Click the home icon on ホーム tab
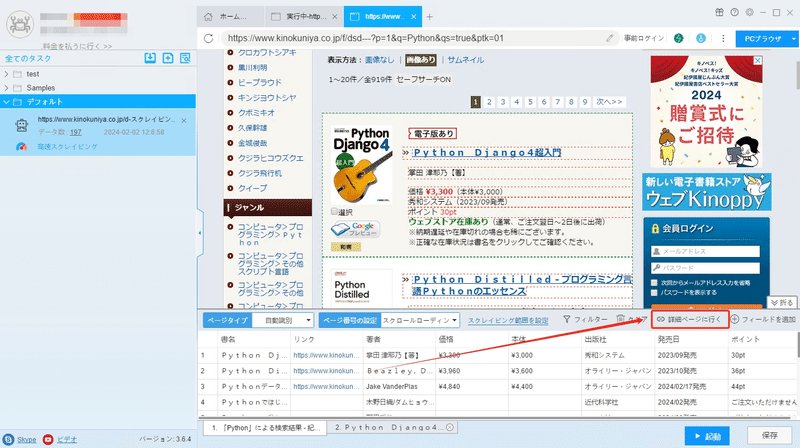This screenshot has height=448, width=800. point(208,17)
